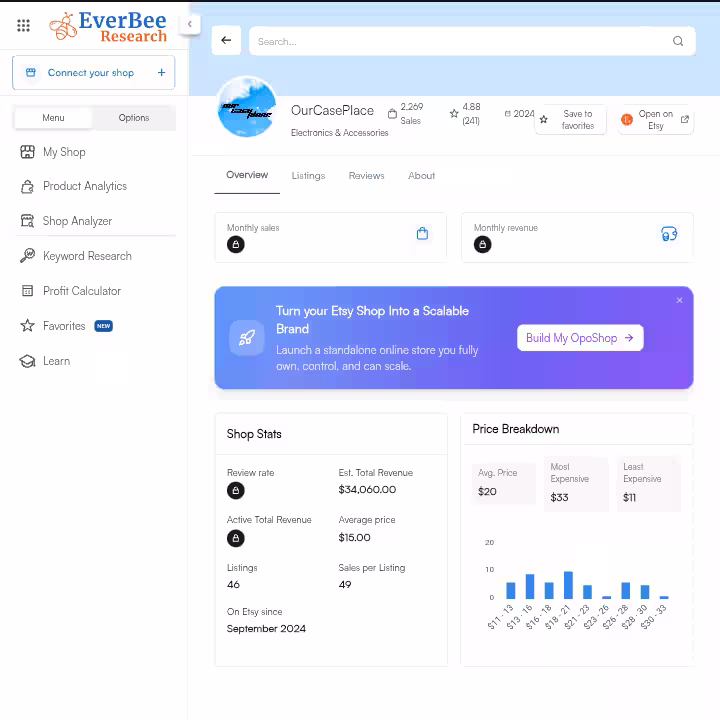Focus the Search input field
Image resolution: width=720 pixels, height=720 pixels.
472,41
